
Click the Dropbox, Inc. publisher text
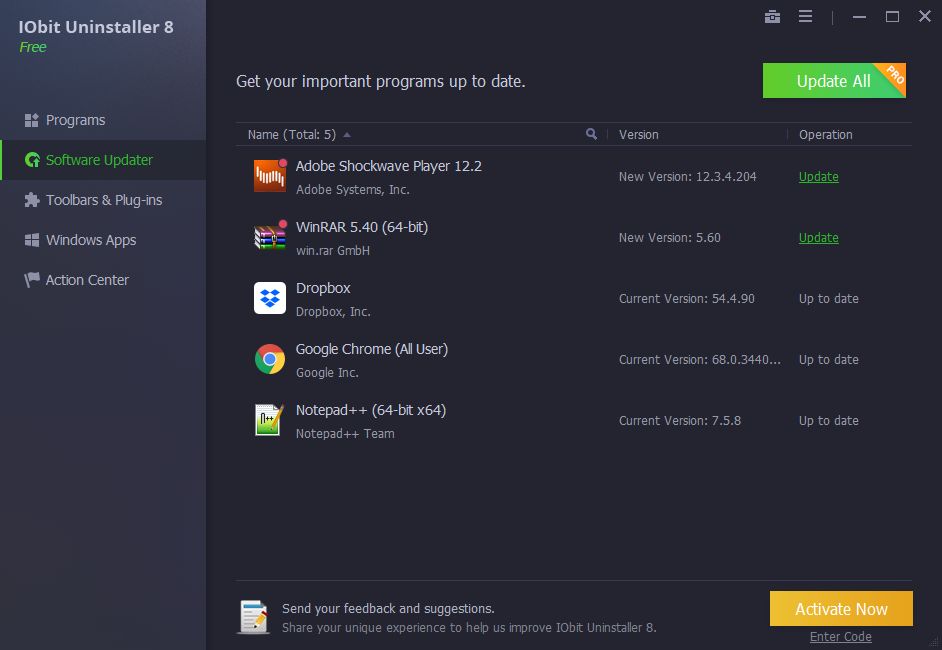333,312
